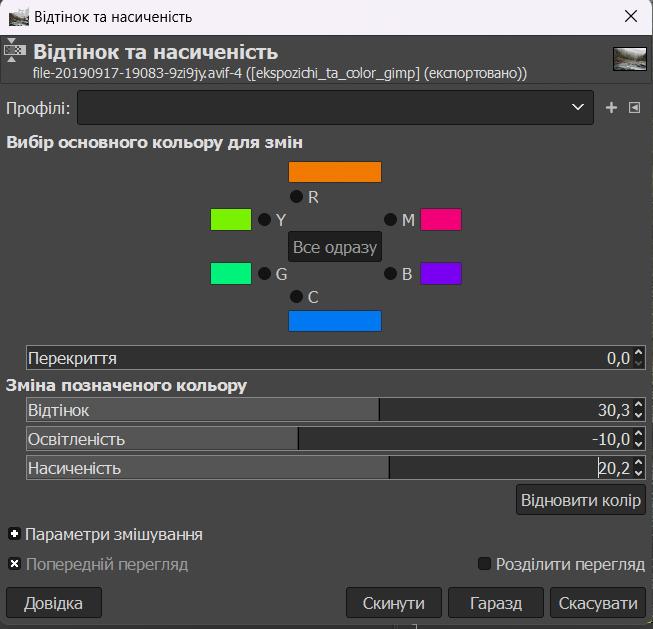Decrease Освітленість value with down arrow
The width and height of the screenshot is (653, 629).
638,444
